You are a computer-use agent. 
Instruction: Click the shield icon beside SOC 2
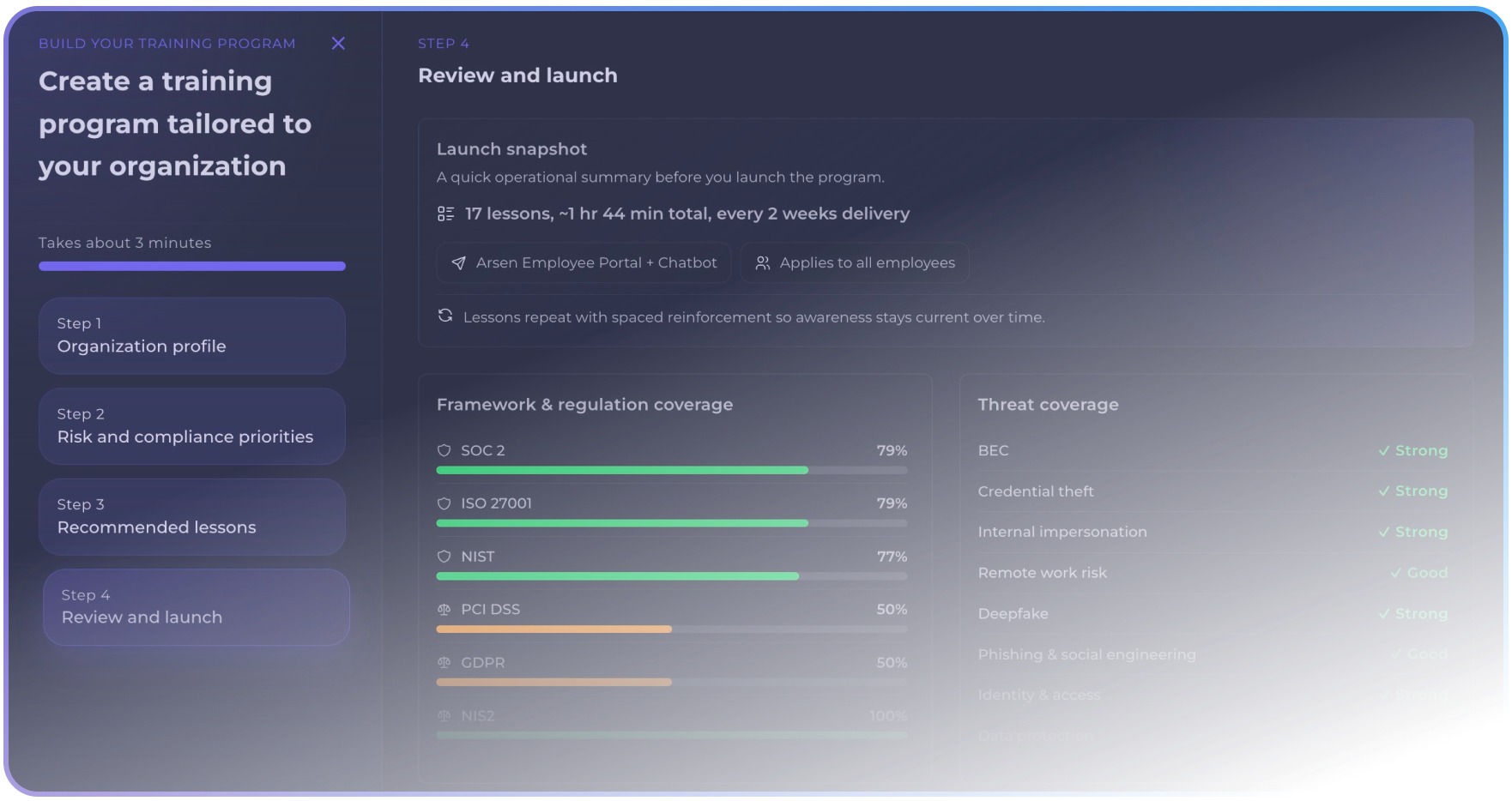pos(444,450)
